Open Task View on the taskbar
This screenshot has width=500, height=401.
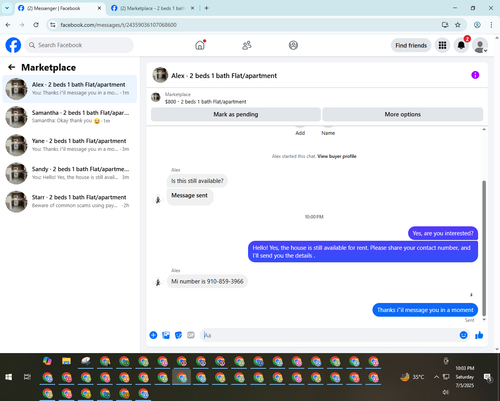coord(27,377)
